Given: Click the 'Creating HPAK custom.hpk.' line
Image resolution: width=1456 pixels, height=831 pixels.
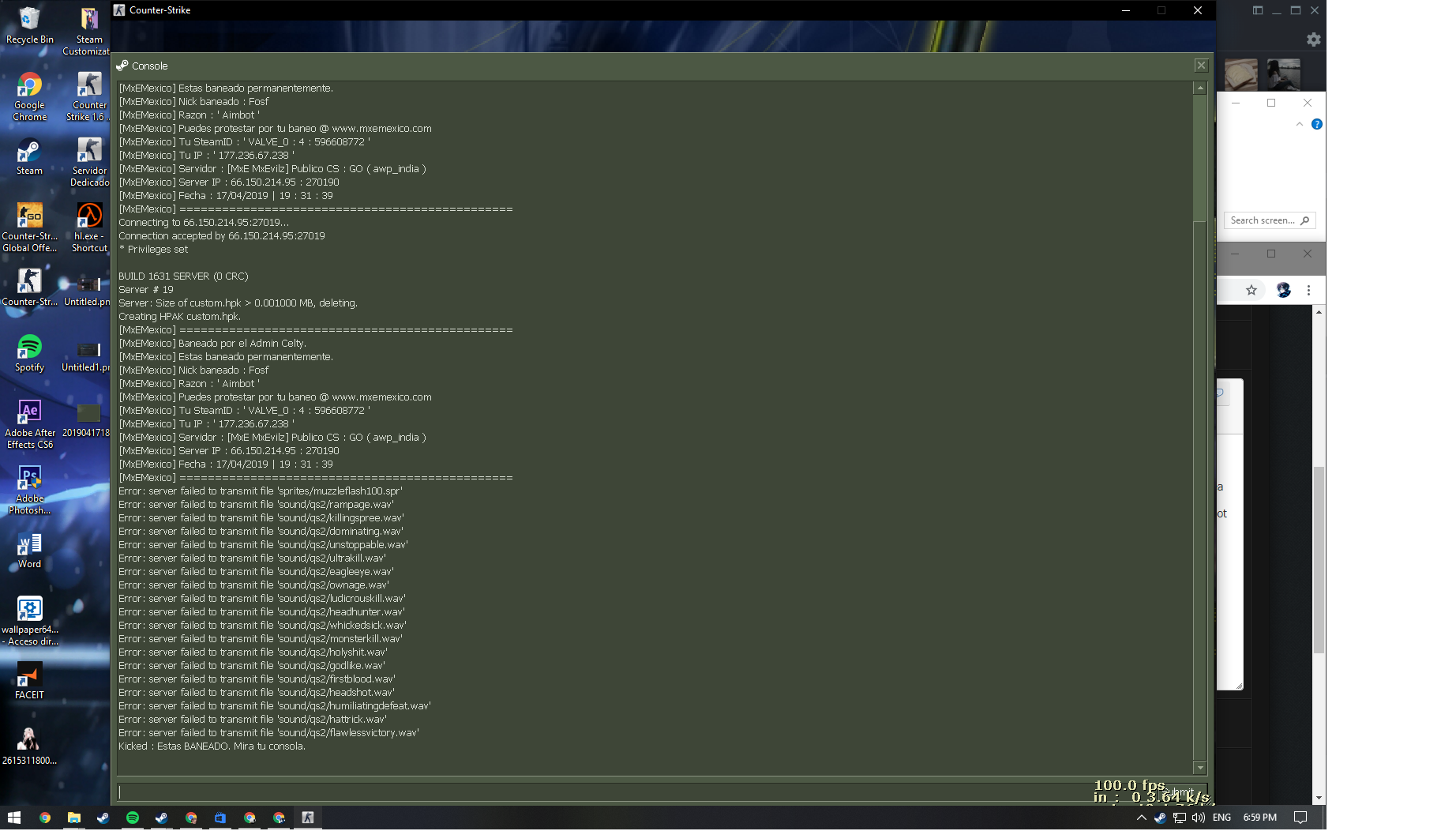Looking at the screenshot, I should [179, 317].
